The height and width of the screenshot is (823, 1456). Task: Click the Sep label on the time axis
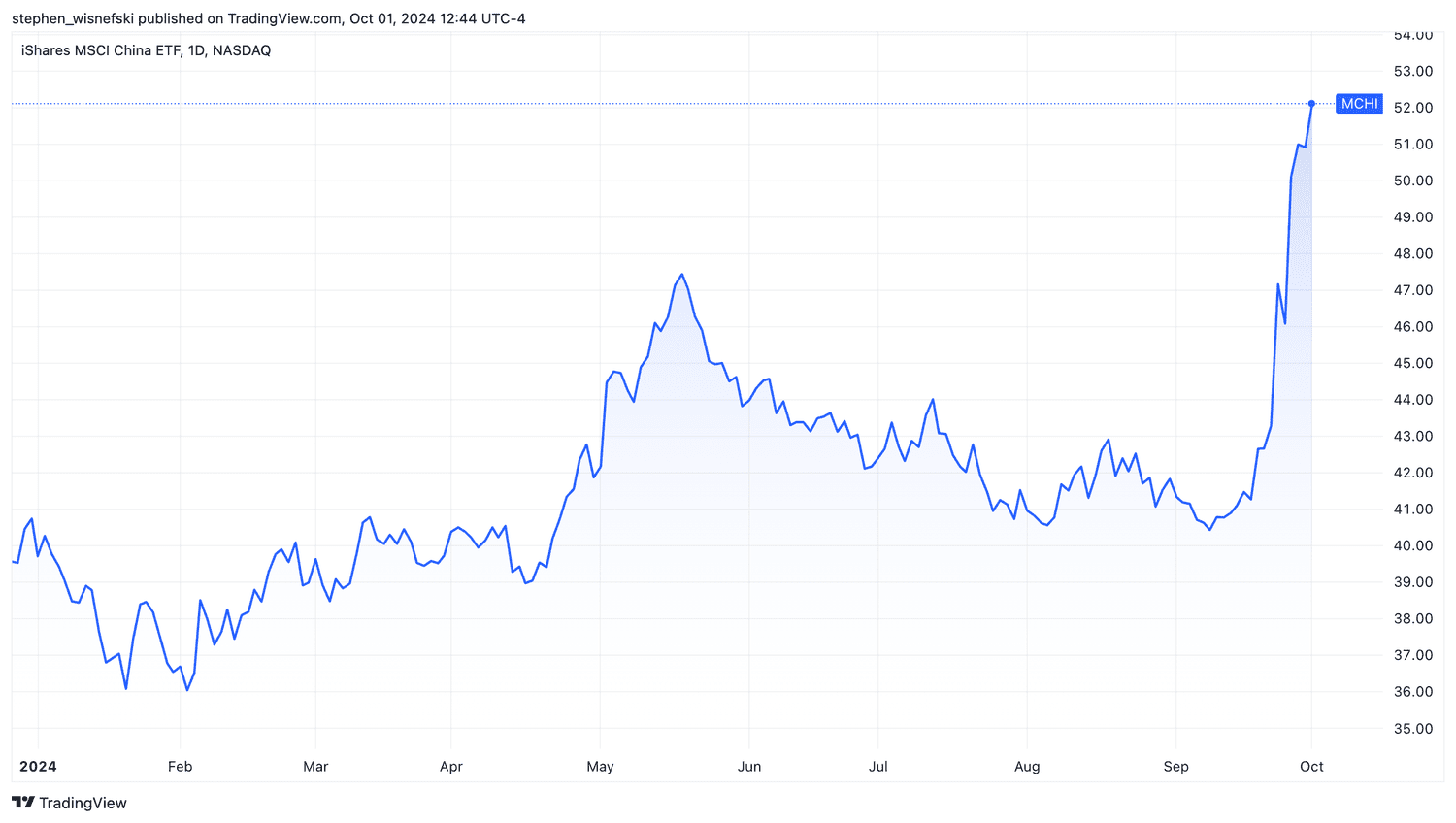(1175, 767)
